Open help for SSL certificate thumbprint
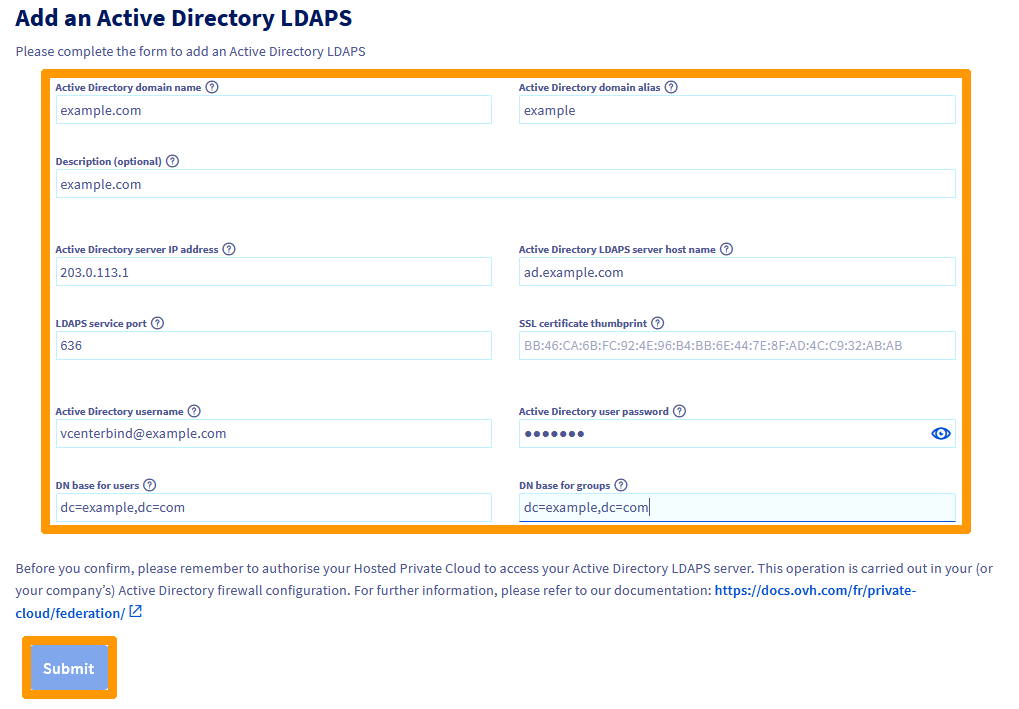This screenshot has width=1019, height=709. click(x=657, y=323)
